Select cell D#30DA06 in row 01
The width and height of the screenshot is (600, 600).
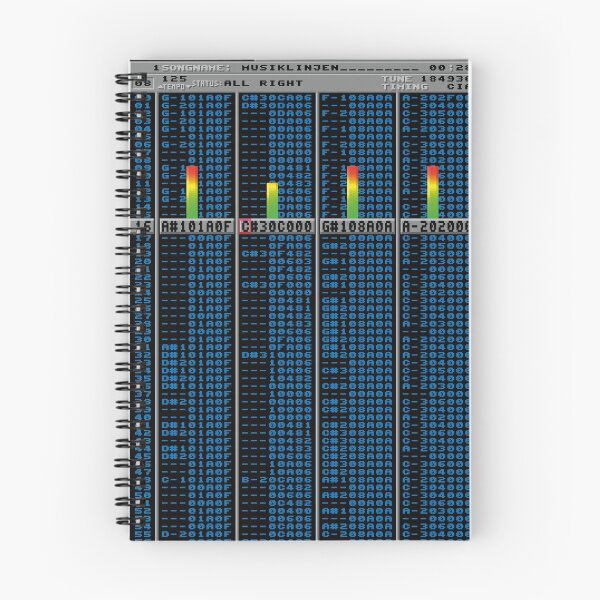[x=277, y=106]
